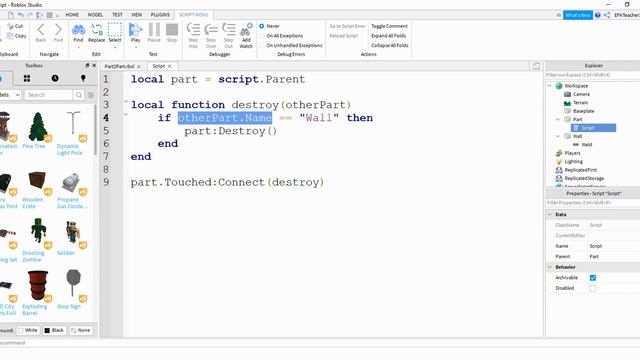Select the Pine Tree model thumbnail

point(38,126)
